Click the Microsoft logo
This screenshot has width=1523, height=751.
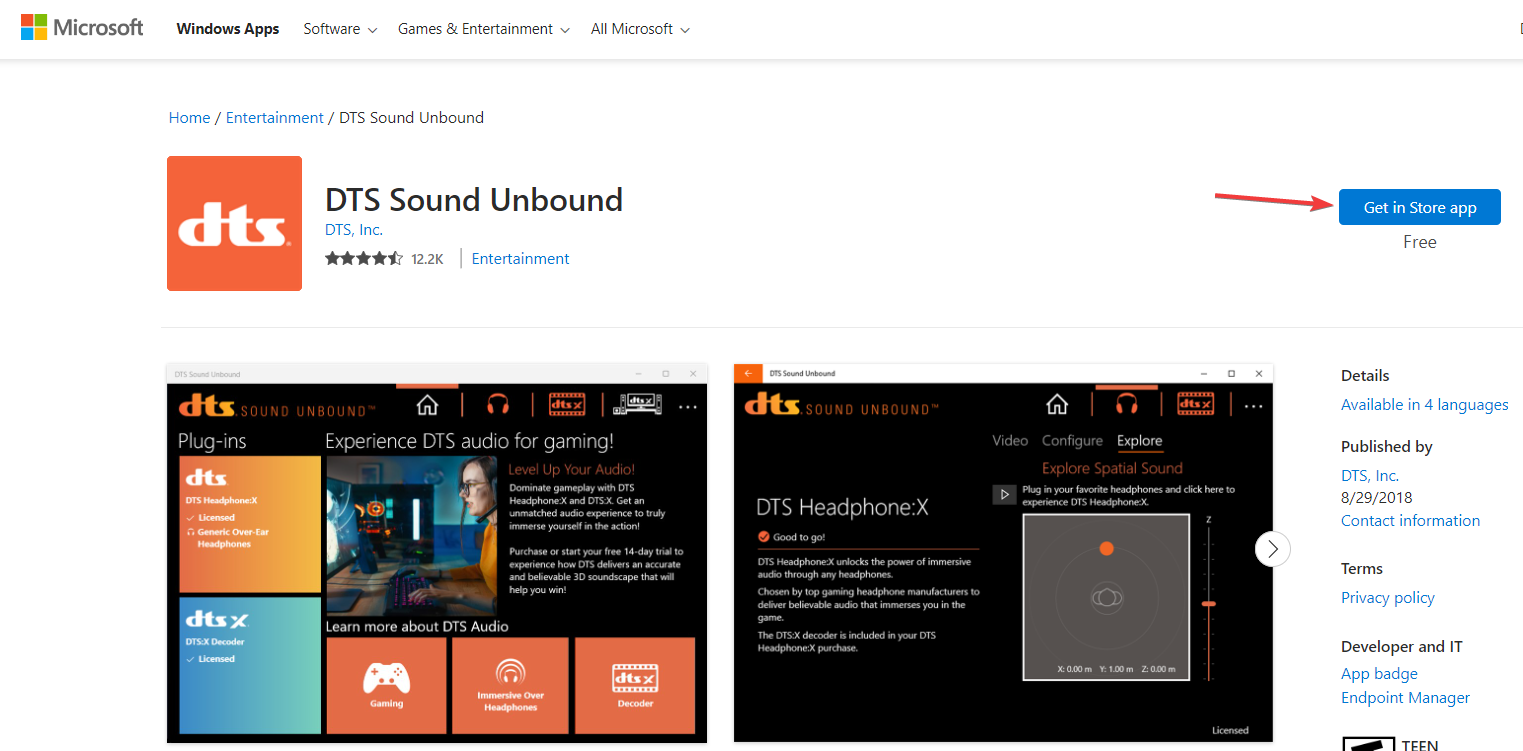pos(82,27)
